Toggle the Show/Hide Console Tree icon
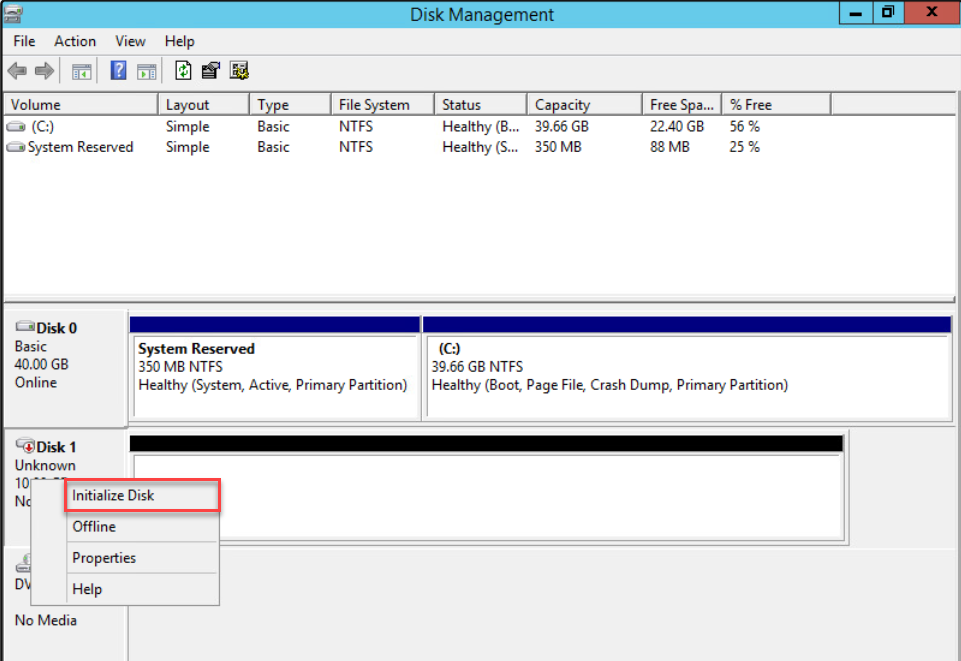961x661 pixels. click(x=80, y=70)
